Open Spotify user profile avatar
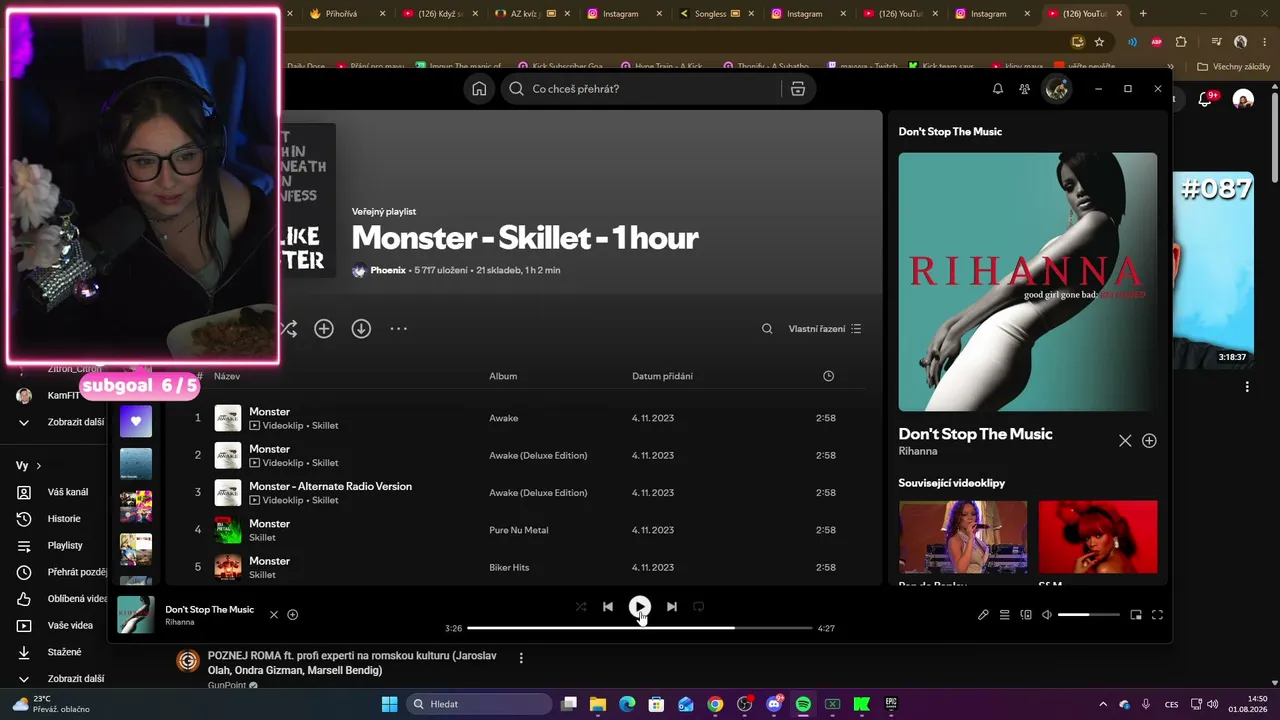 click(1057, 89)
